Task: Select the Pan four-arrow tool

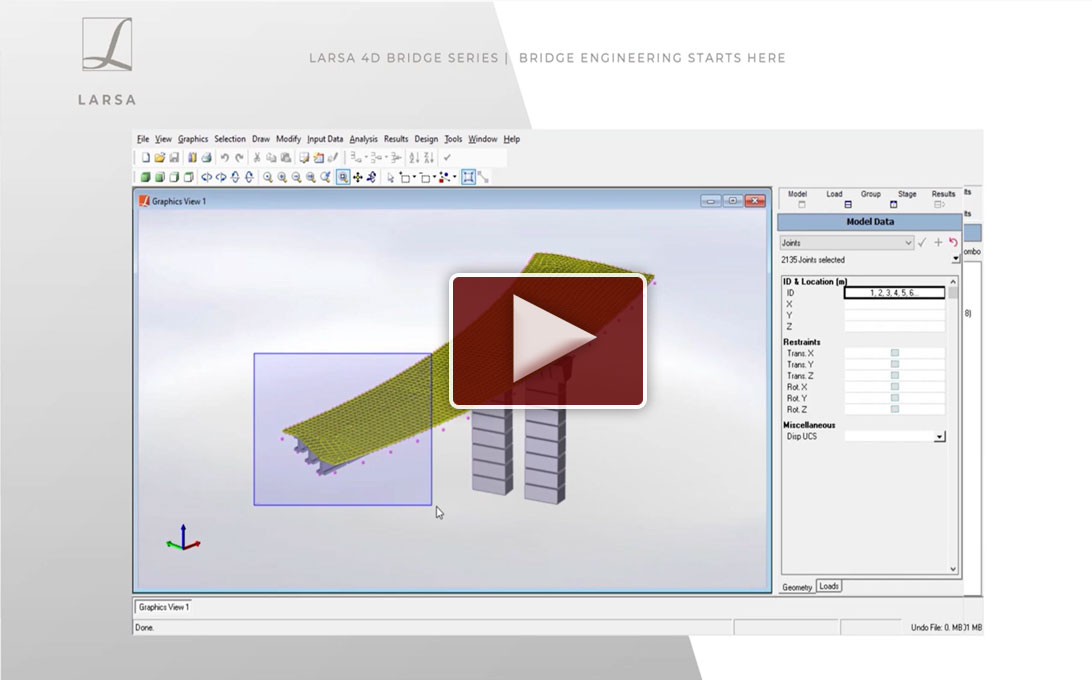Action: [x=357, y=178]
